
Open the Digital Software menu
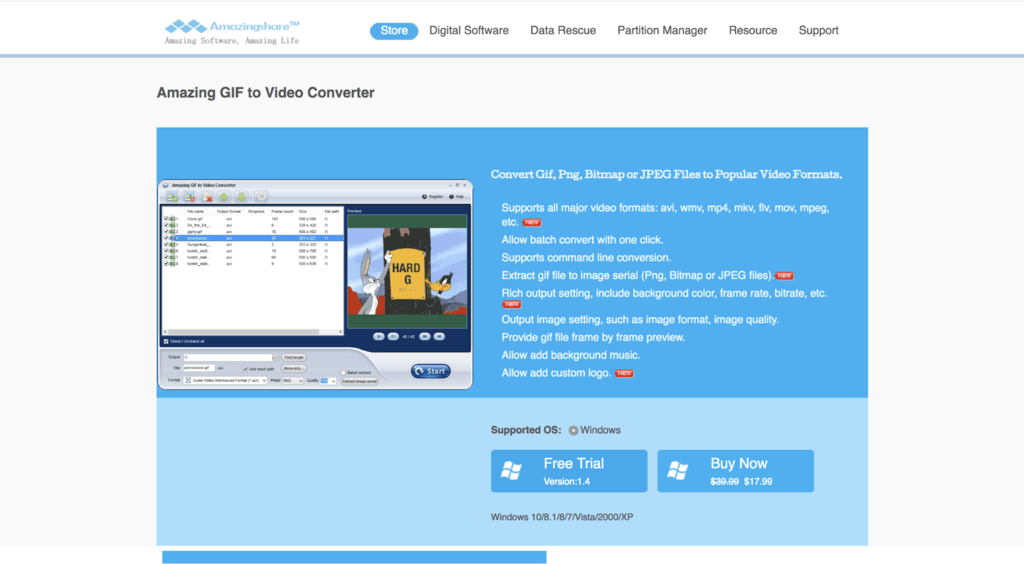pyautogui.click(x=469, y=31)
